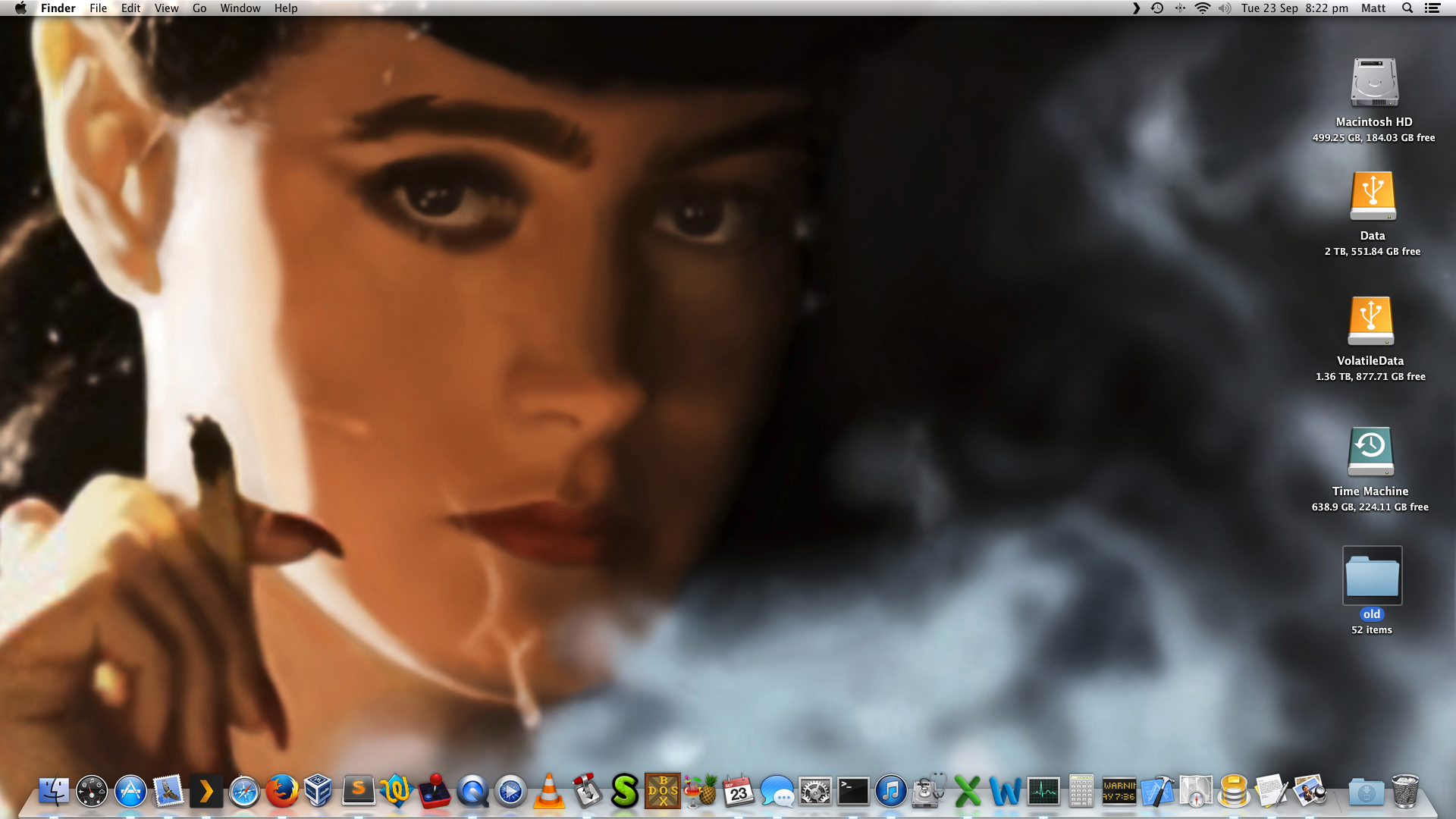Launch the blue QuickTime Player 7 icon

[472, 792]
